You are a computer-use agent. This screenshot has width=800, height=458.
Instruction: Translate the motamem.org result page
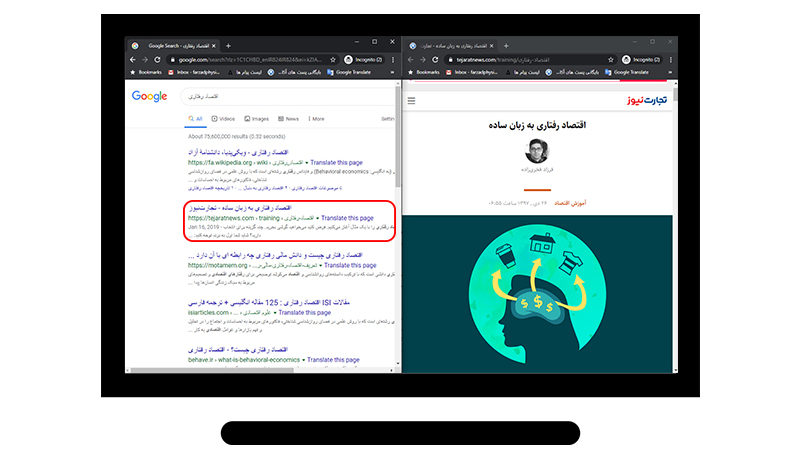point(350,265)
